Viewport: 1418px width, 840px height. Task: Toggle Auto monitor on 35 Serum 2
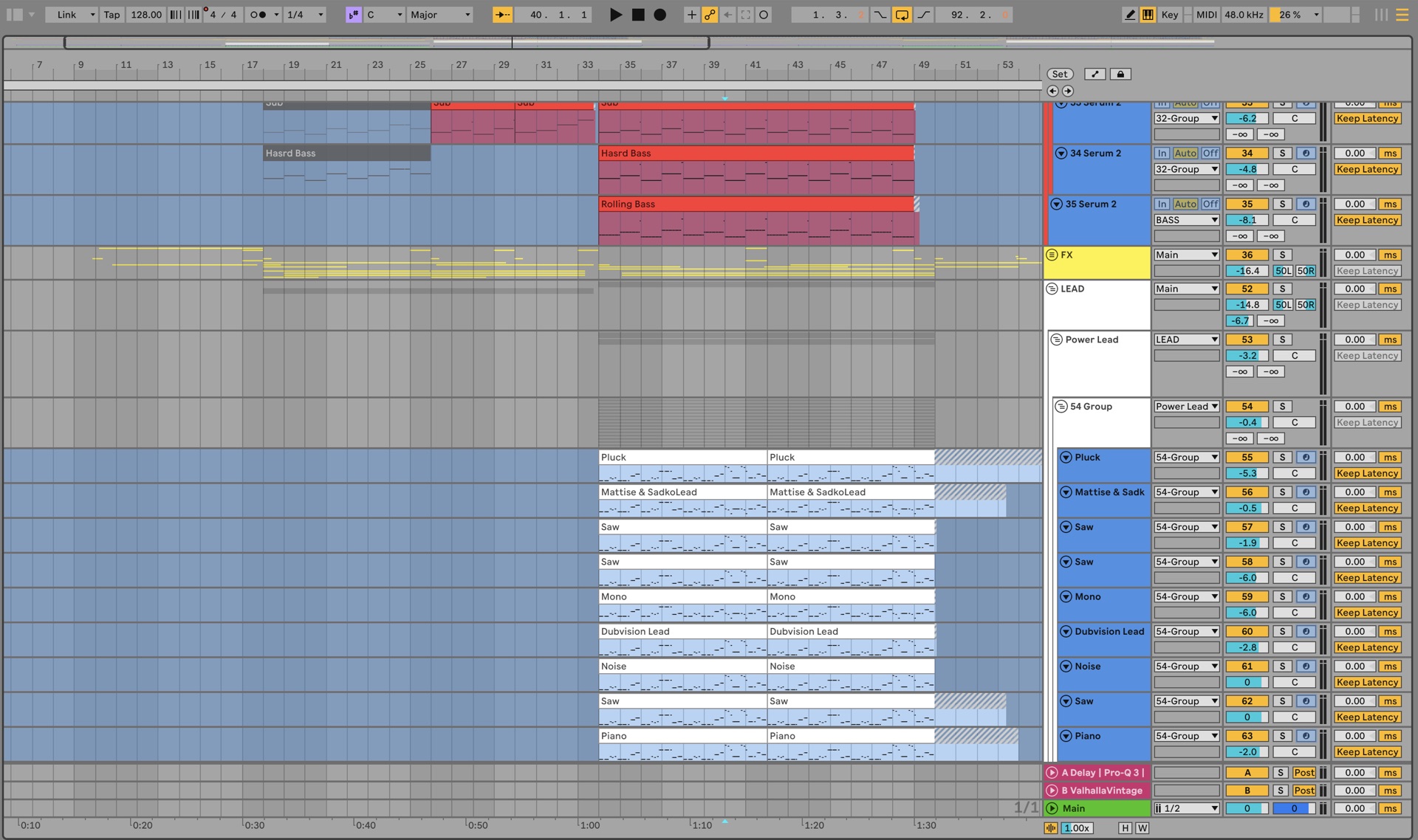point(1185,204)
